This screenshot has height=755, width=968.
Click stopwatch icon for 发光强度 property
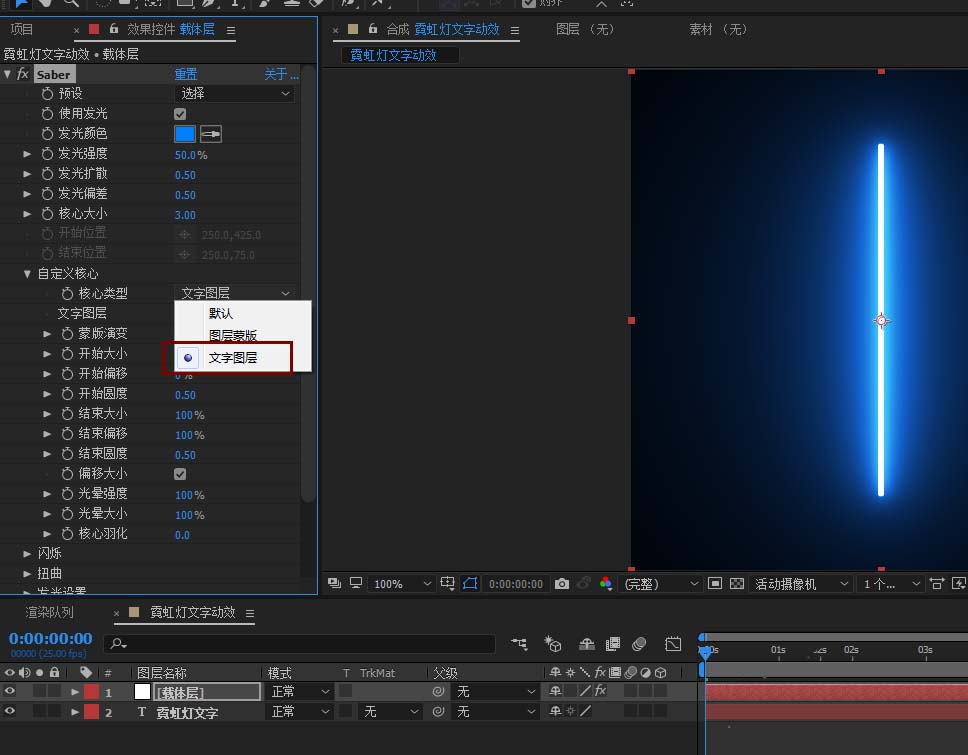coord(47,154)
